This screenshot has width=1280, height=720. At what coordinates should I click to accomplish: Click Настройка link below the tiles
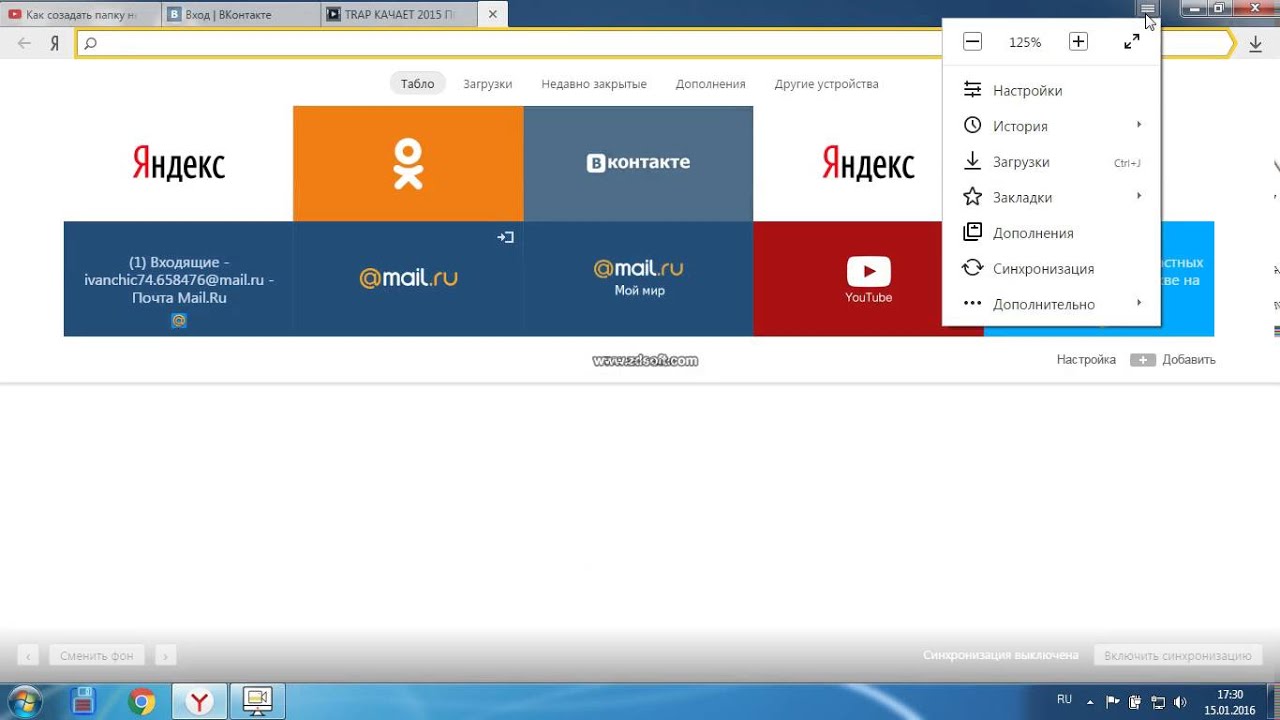click(1086, 360)
